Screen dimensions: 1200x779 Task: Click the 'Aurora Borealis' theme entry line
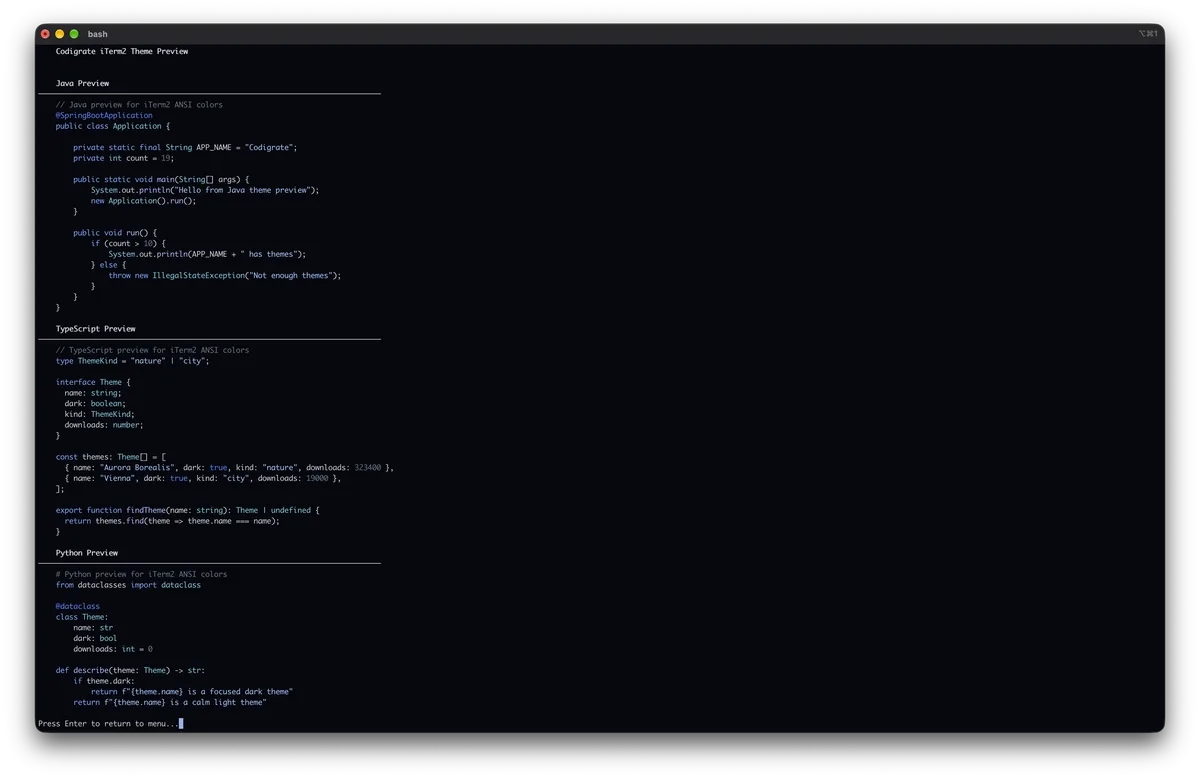[229, 467]
